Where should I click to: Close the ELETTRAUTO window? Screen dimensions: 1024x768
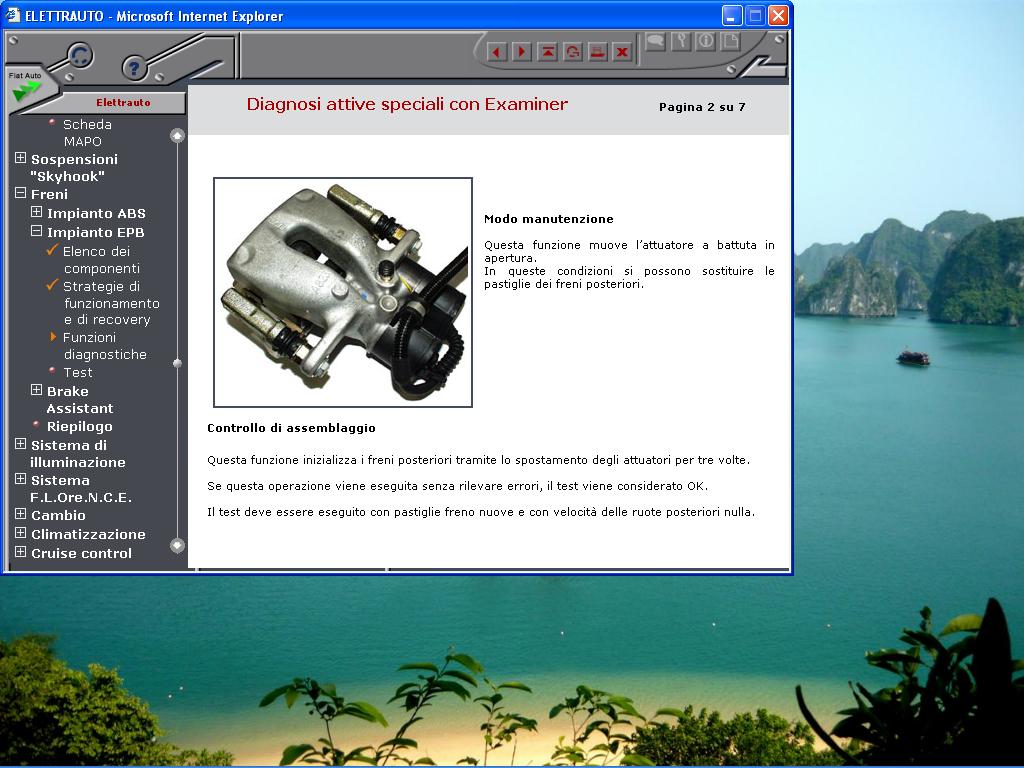778,15
